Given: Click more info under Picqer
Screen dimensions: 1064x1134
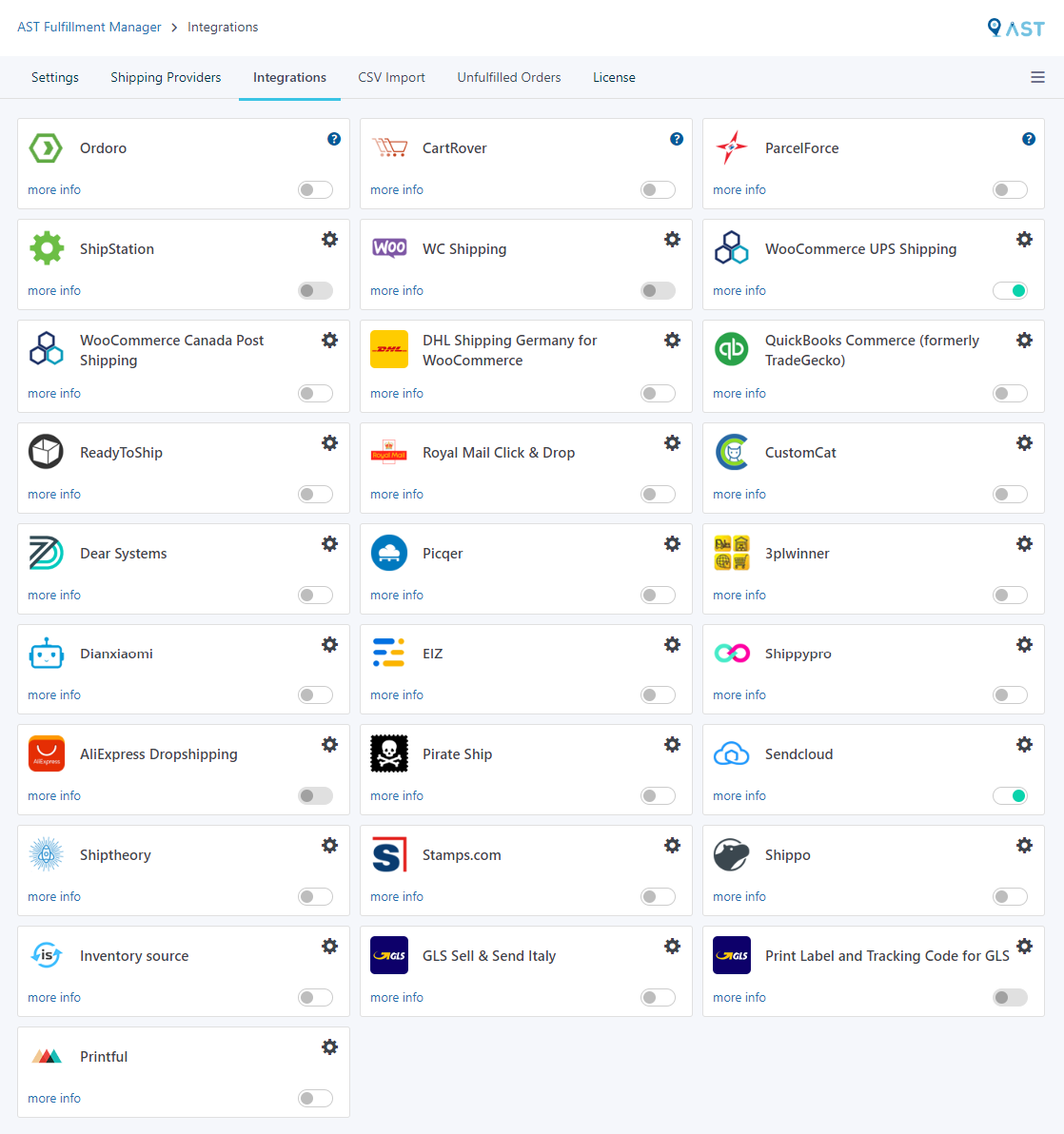Looking at the screenshot, I should coord(396,595).
